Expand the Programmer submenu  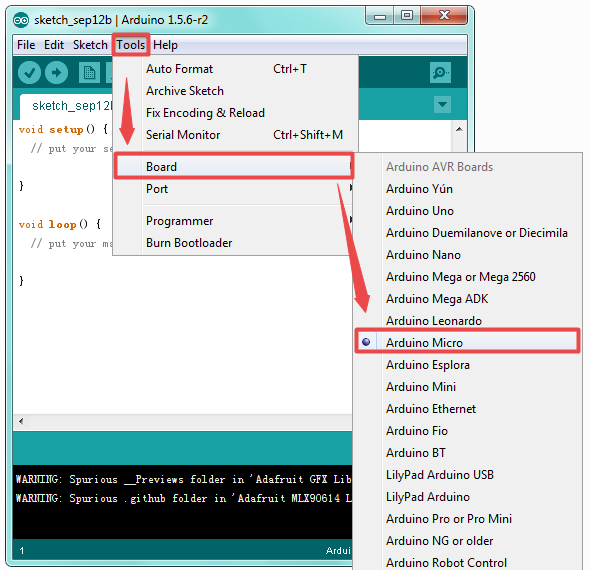click(234, 221)
